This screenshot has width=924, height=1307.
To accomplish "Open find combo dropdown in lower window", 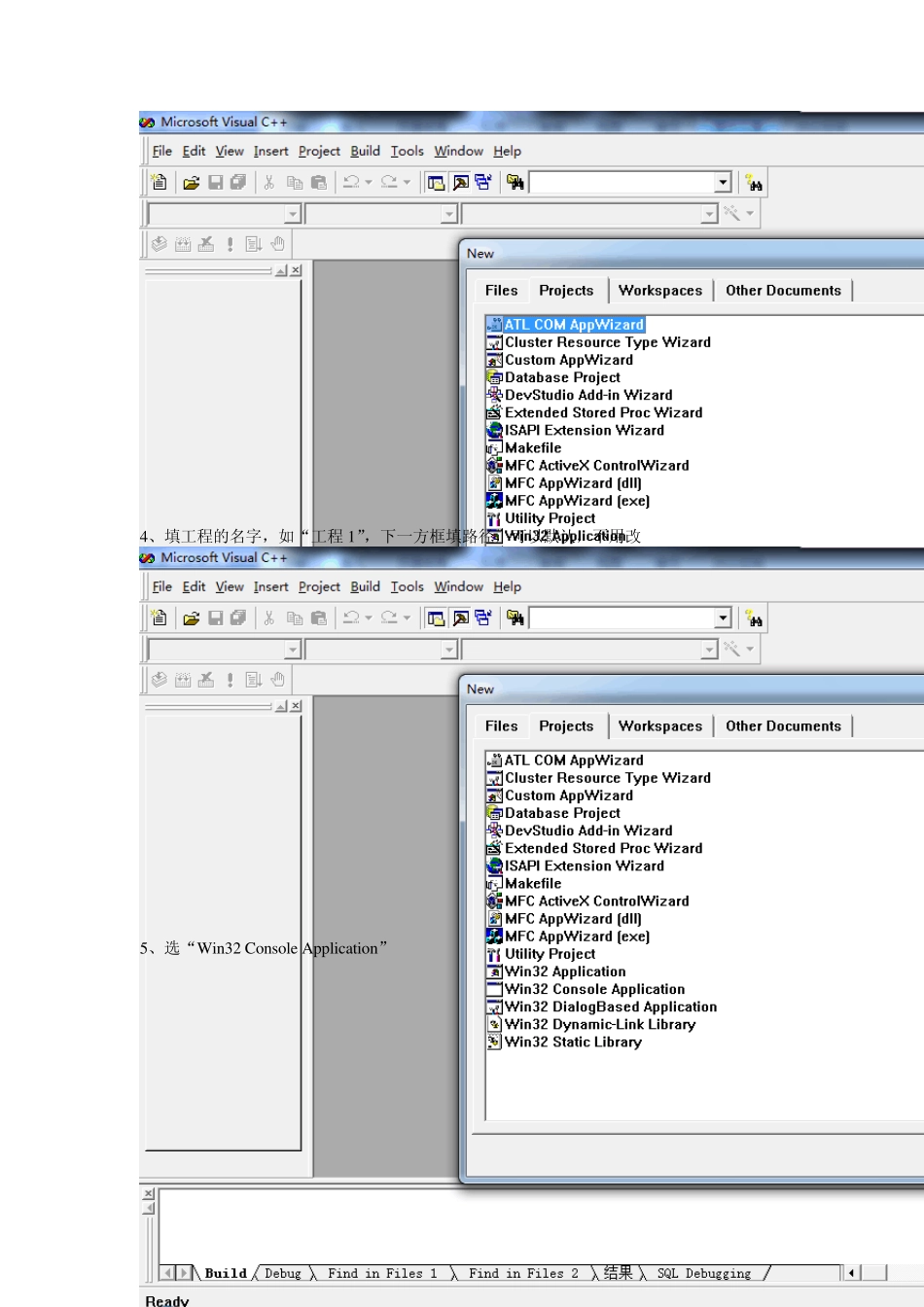I will coord(723,618).
